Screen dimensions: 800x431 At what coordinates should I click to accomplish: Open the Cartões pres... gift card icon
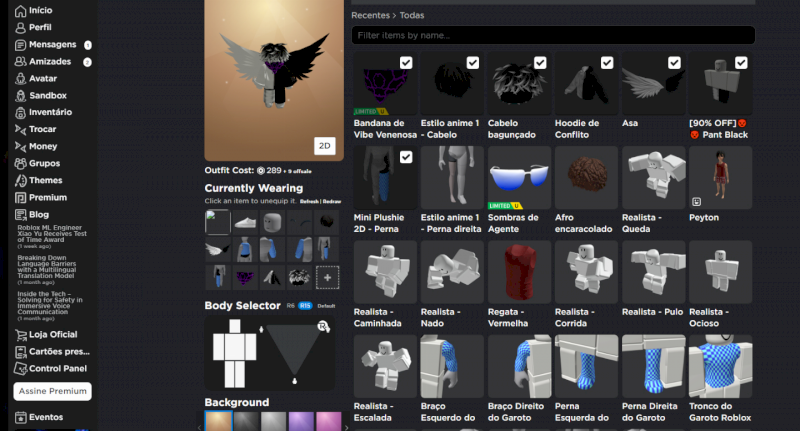click(x=20, y=351)
